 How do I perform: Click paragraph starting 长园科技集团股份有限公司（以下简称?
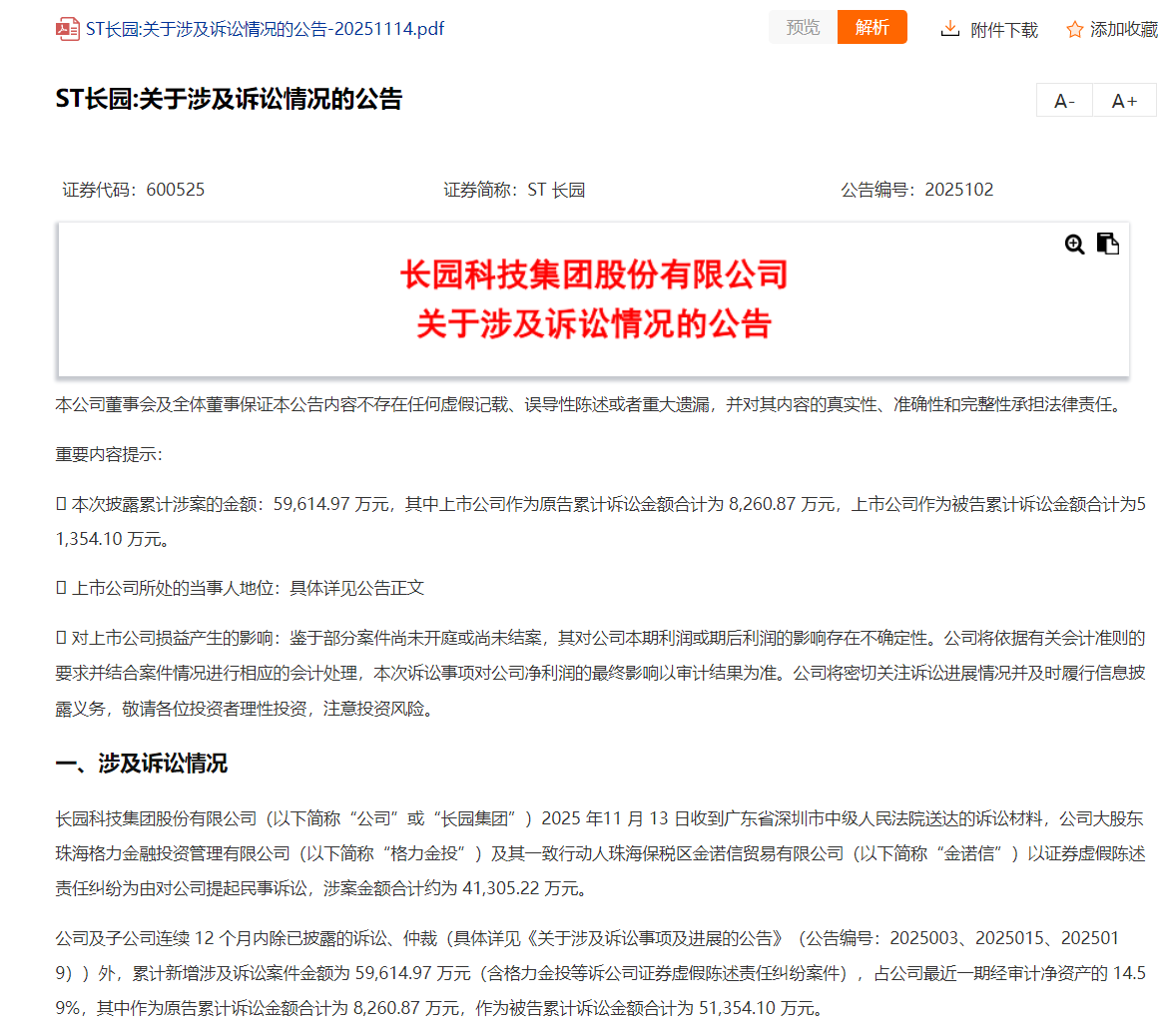click(x=600, y=853)
